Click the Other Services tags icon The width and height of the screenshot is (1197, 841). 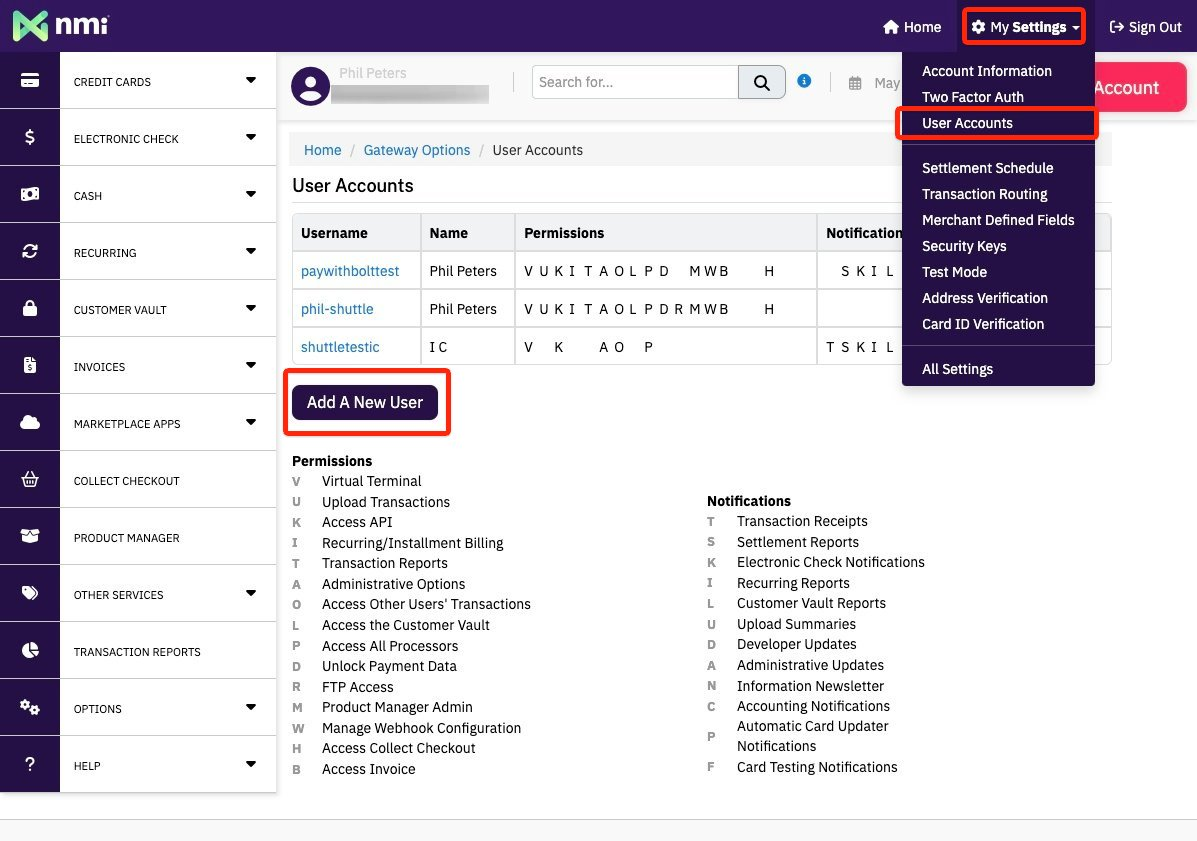tap(30, 593)
